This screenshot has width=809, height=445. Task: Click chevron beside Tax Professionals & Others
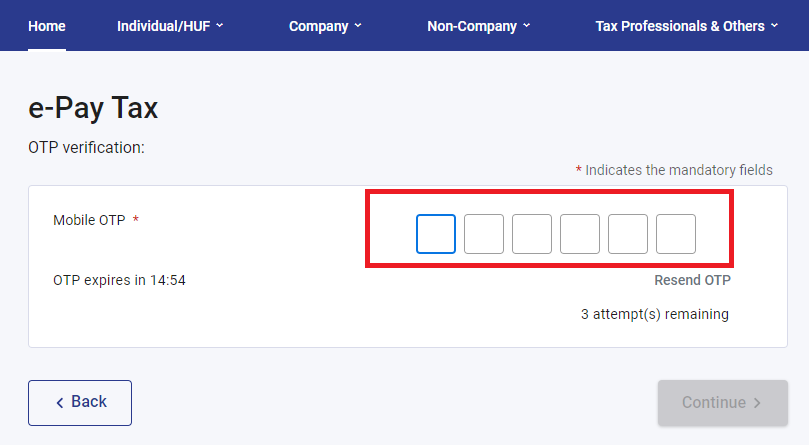coord(774,26)
